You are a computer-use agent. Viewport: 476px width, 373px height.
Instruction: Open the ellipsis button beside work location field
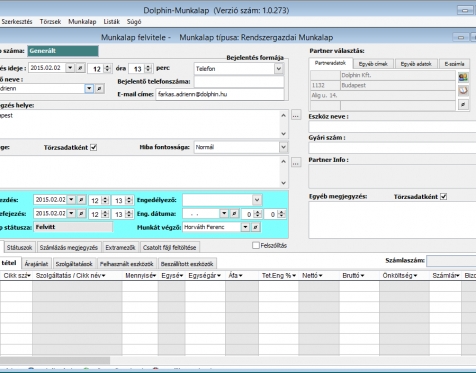tap(296, 116)
